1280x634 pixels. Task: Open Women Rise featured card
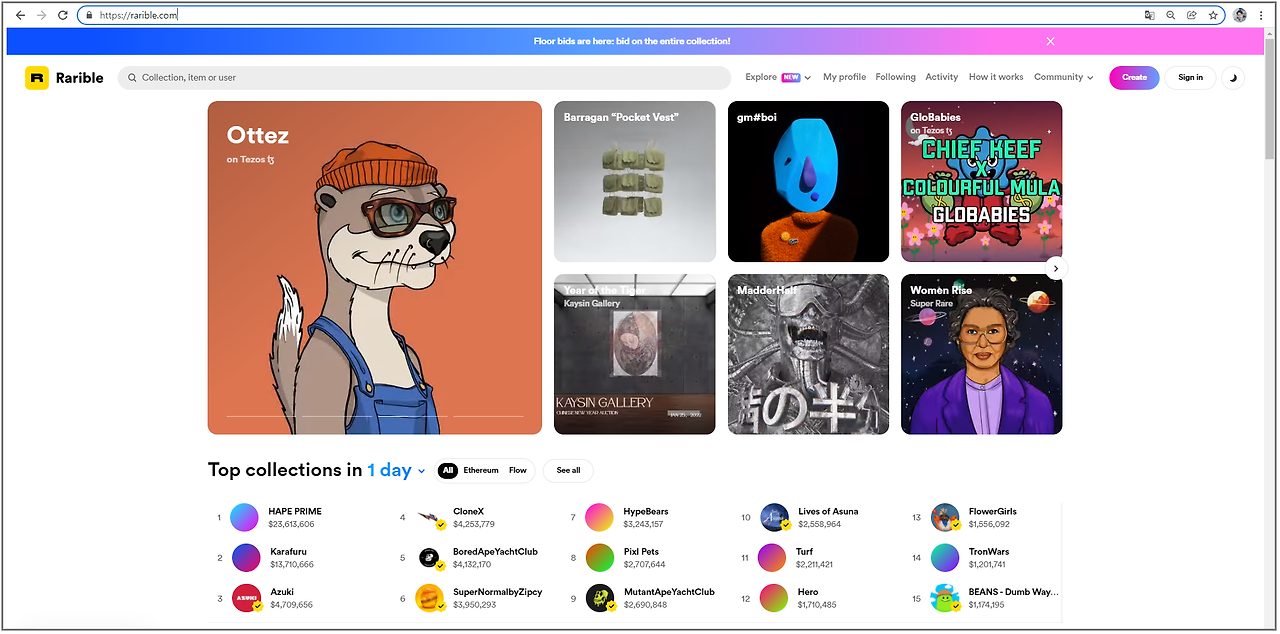[982, 354]
